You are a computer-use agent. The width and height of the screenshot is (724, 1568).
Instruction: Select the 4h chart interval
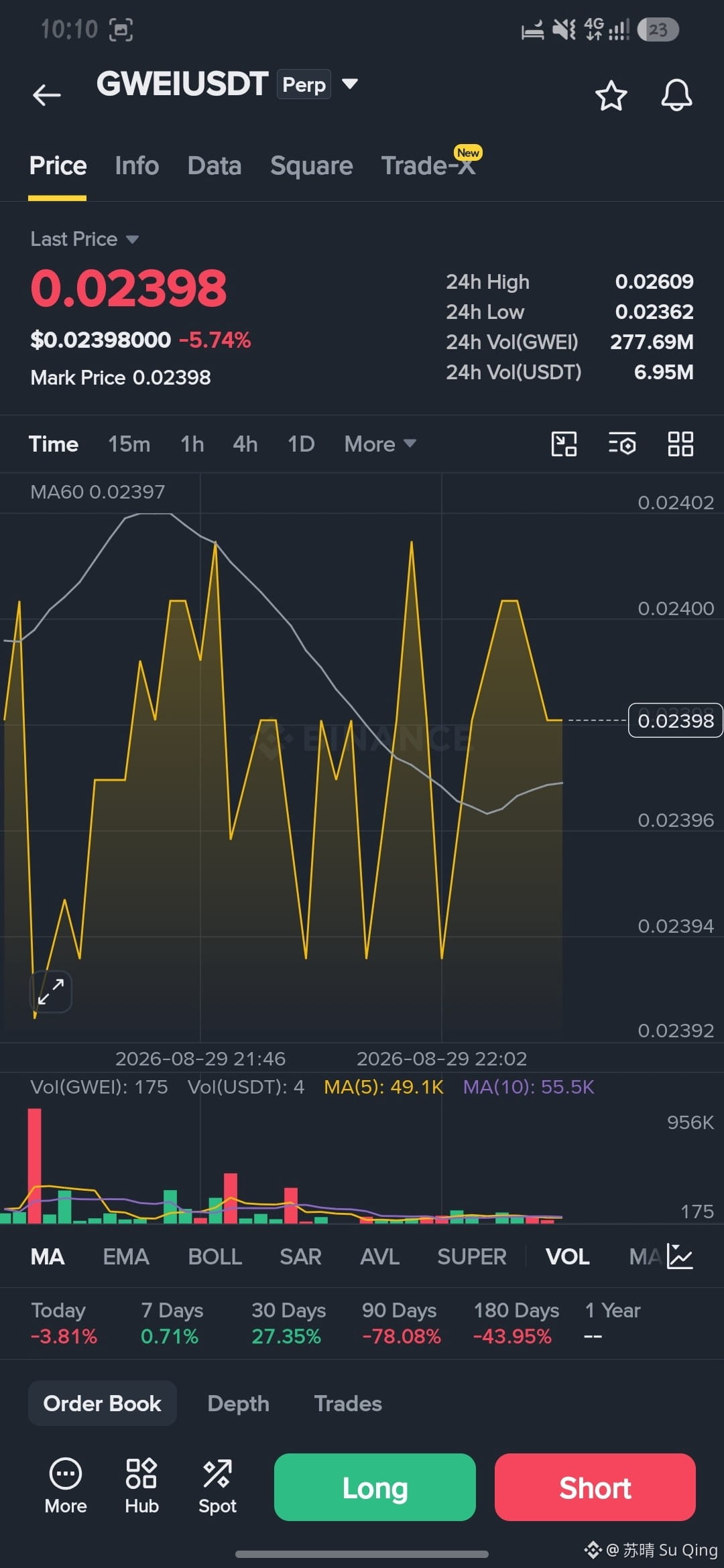[x=245, y=444]
